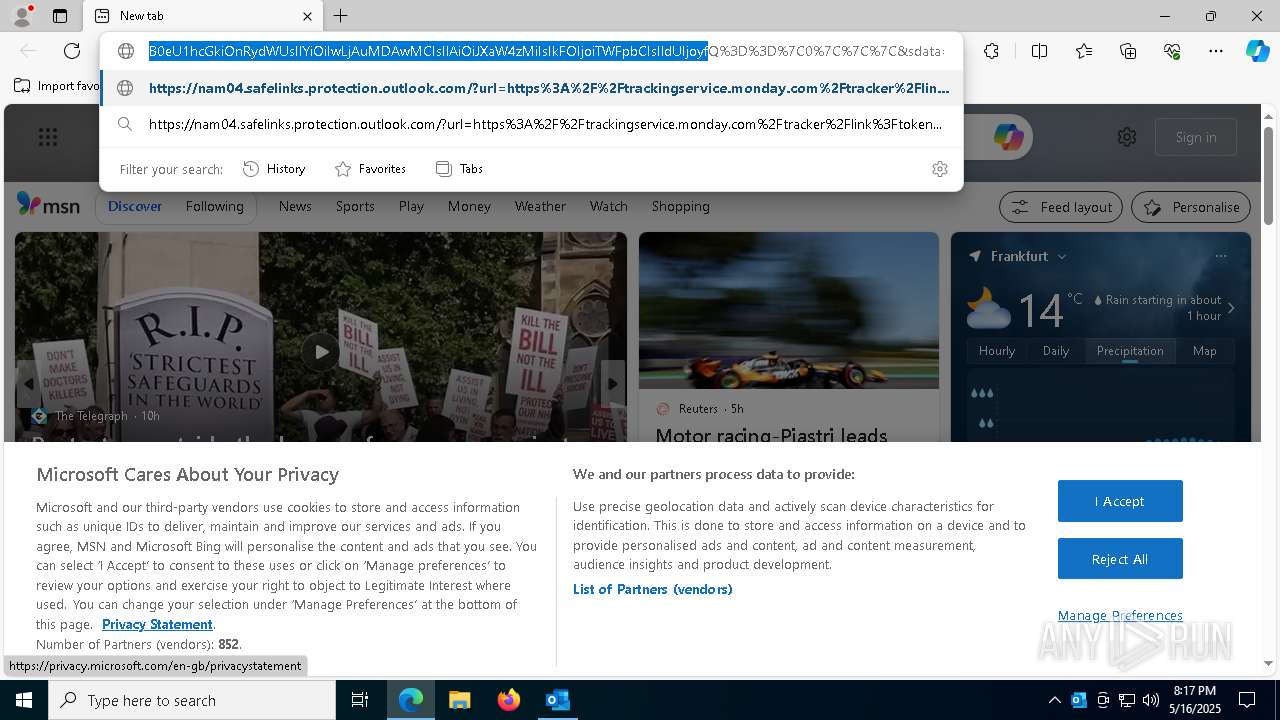This screenshot has height=720, width=1280.
Task: Open Import favorites bookmark bar item
Action: pos(57,86)
